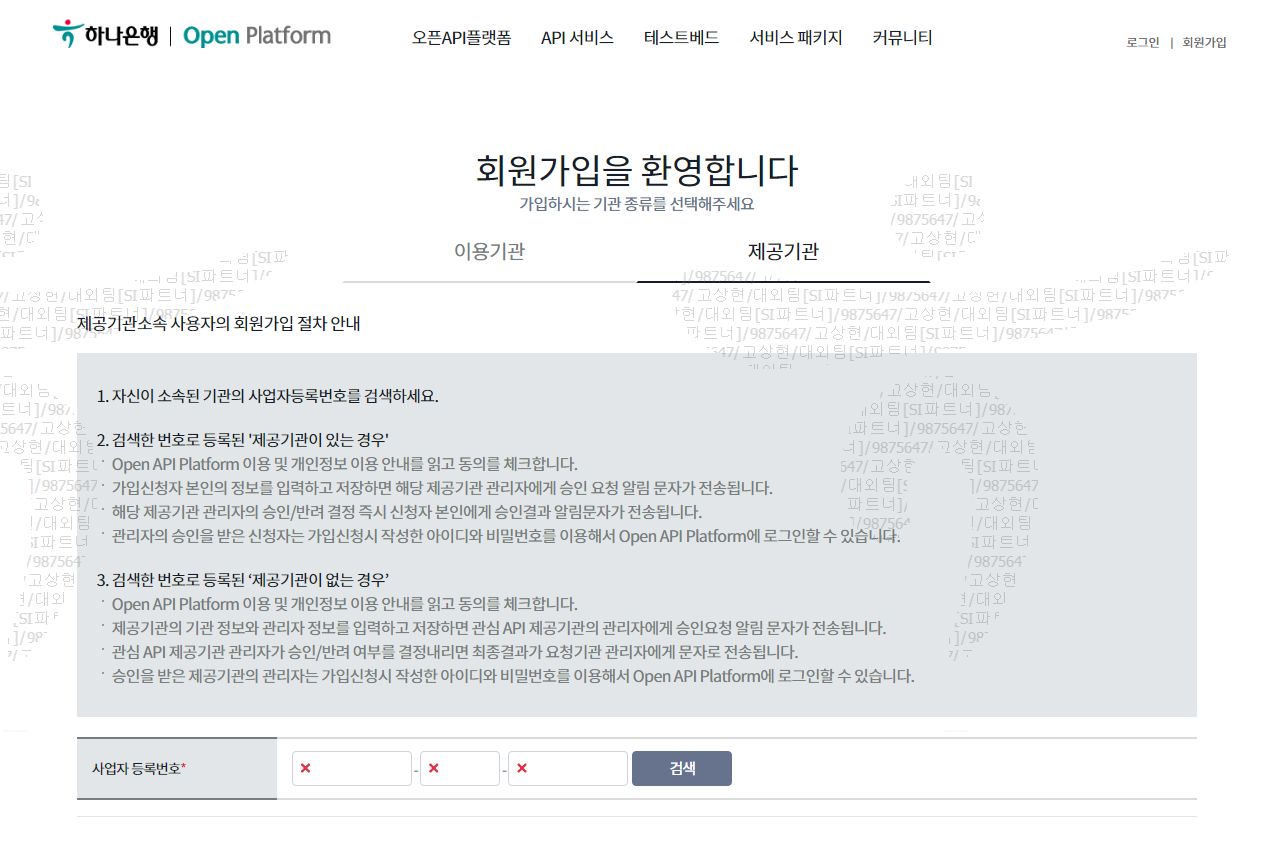The height and width of the screenshot is (856, 1287).
Task: Click the 회원가입 link
Action: coord(1205,43)
